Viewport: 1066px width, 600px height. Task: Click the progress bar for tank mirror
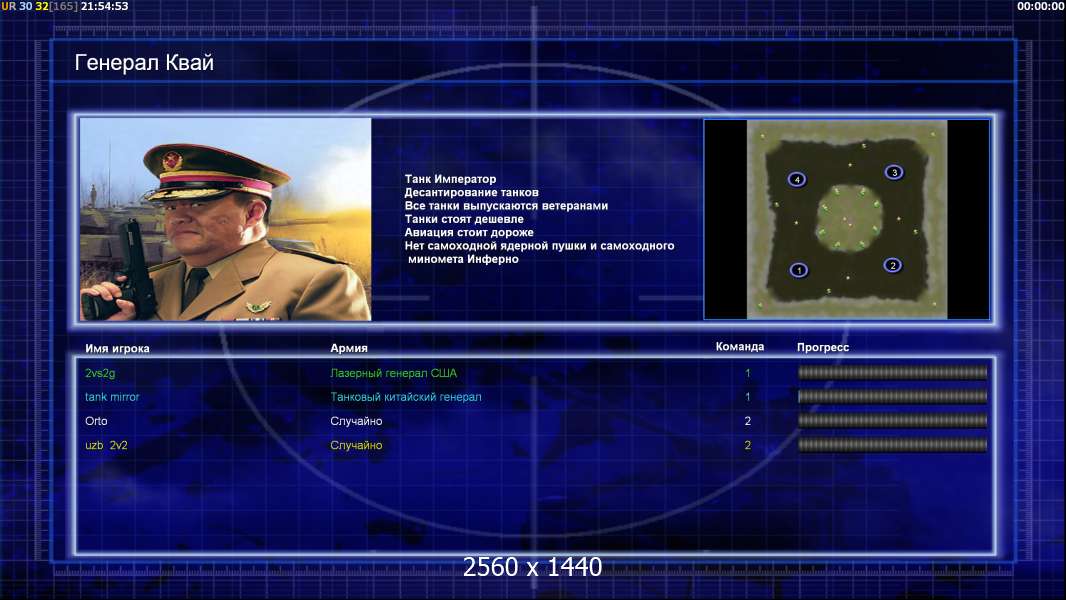892,396
